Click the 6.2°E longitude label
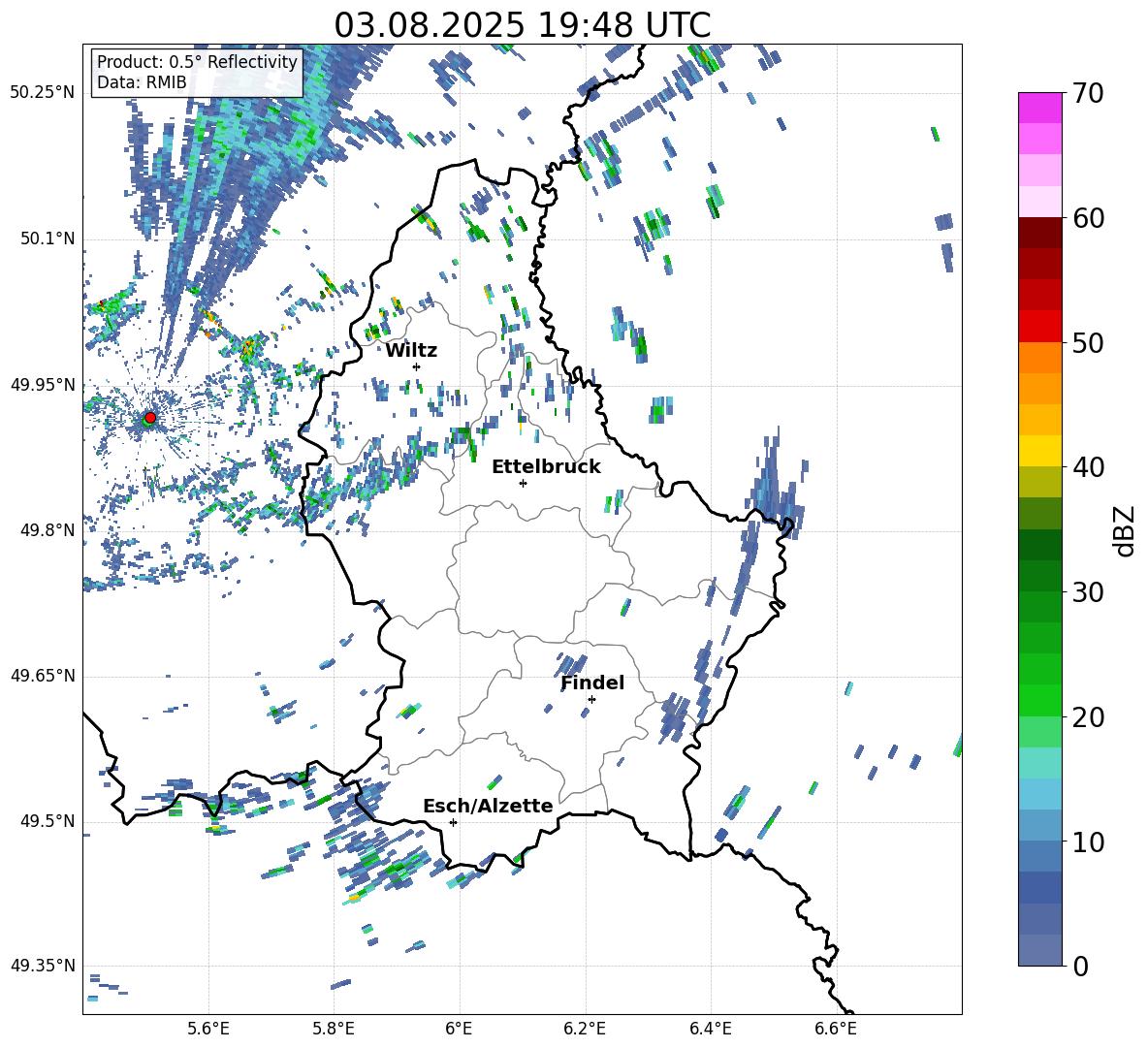Image resolution: width=1148 pixels, height=1048 pixels. pos(585,1030)
